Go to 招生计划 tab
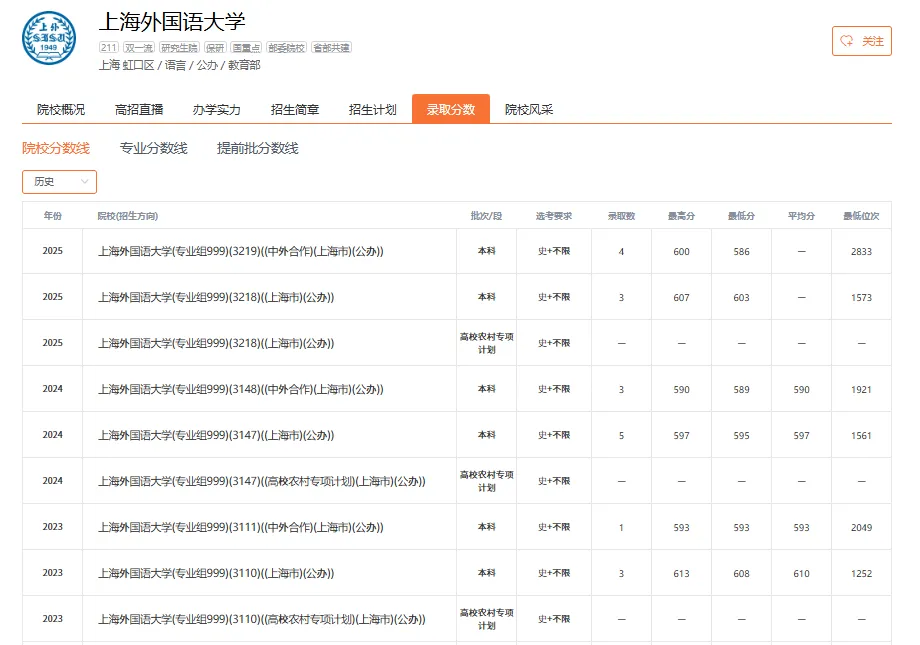Image resolution: width=920 pixels, height=645 pixels. pos(373,110)
